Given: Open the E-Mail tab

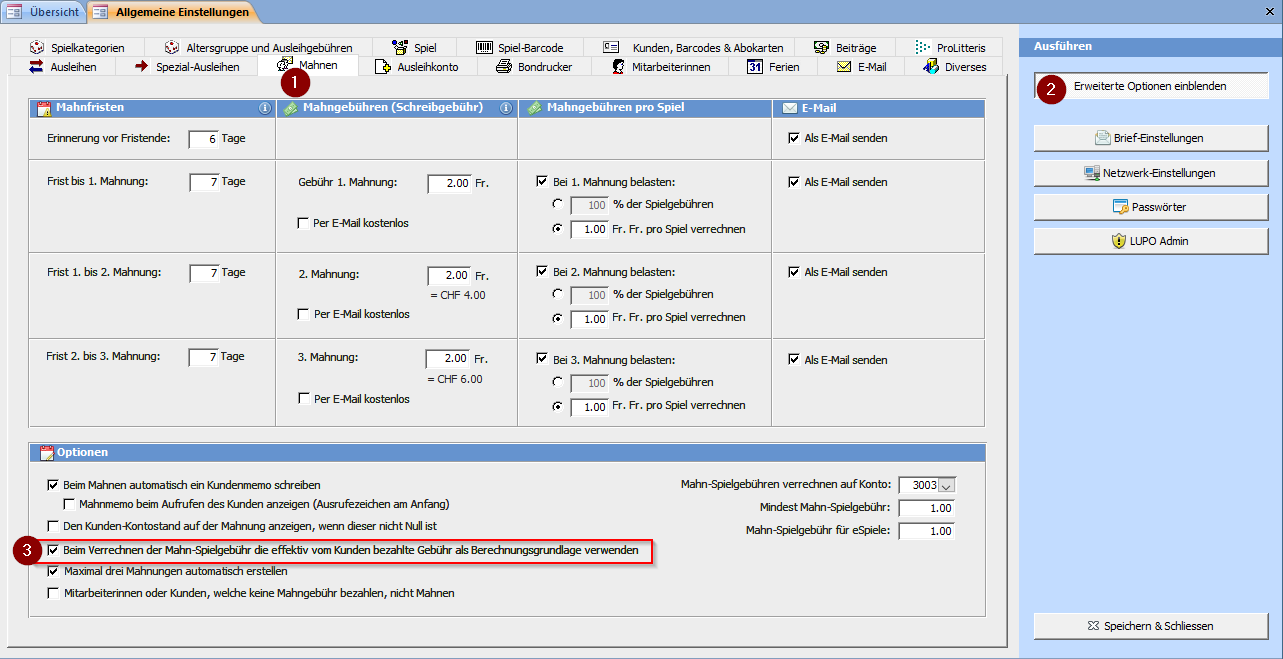Looking at the screenshot, I should click(861, 67).
